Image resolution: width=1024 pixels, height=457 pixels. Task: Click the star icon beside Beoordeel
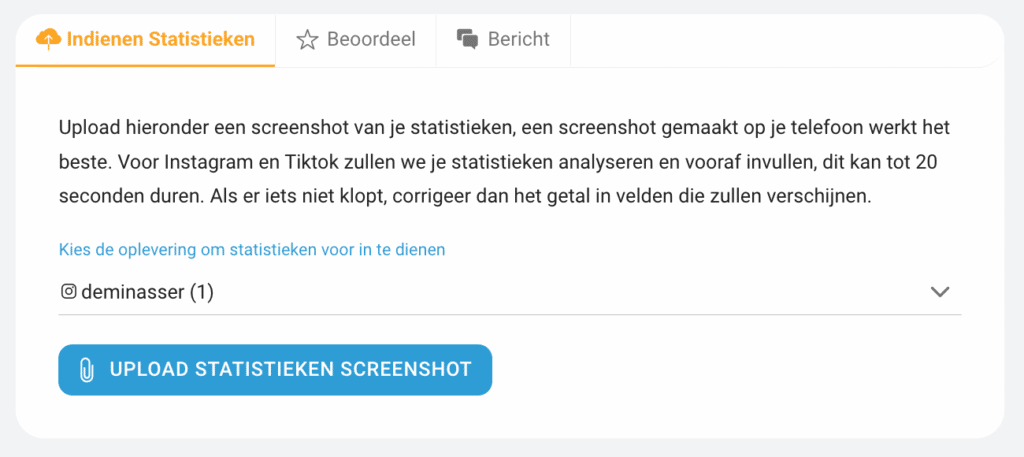point(307,40)
